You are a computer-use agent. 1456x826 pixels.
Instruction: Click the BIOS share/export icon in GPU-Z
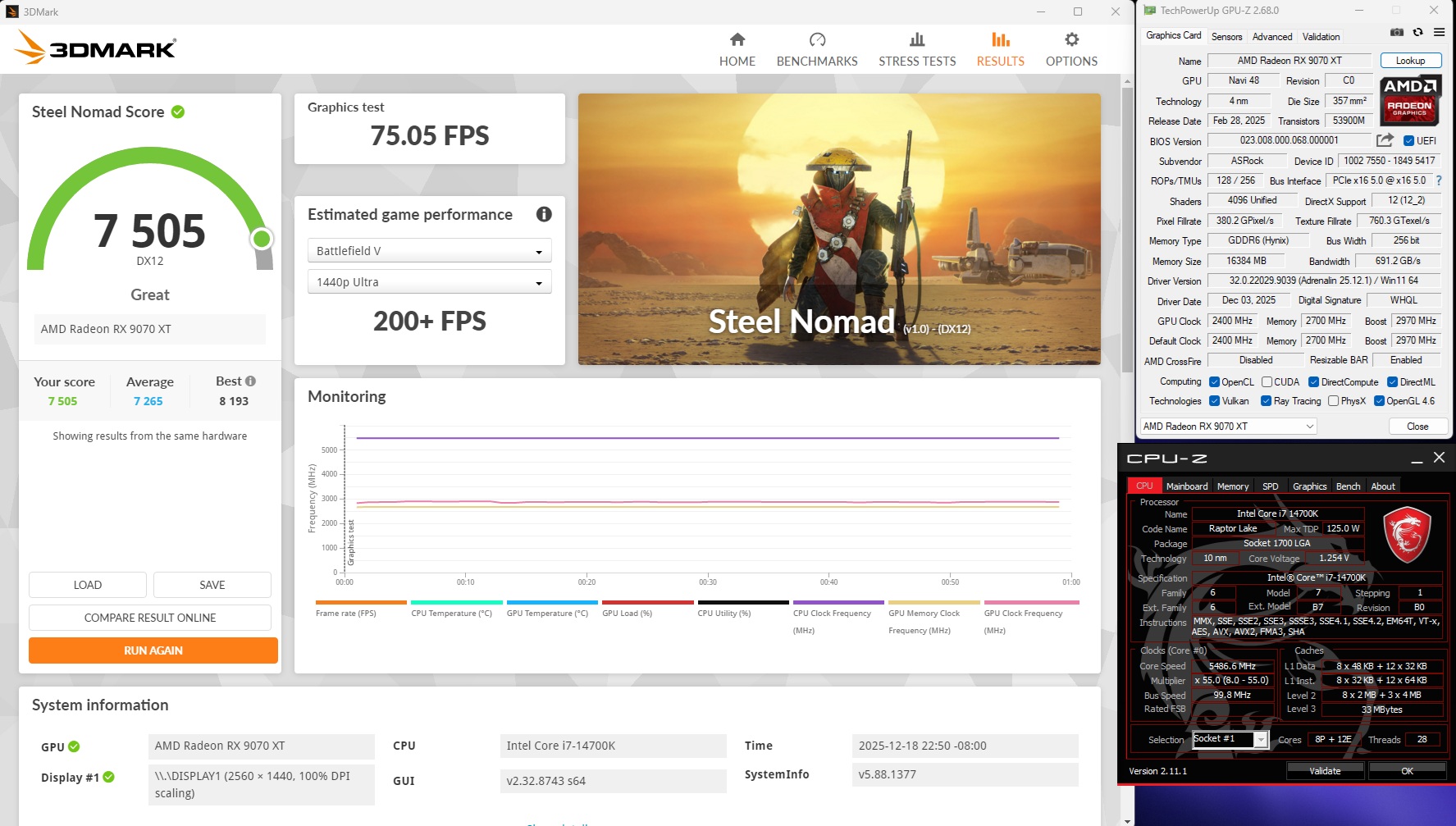(1385, 140)
